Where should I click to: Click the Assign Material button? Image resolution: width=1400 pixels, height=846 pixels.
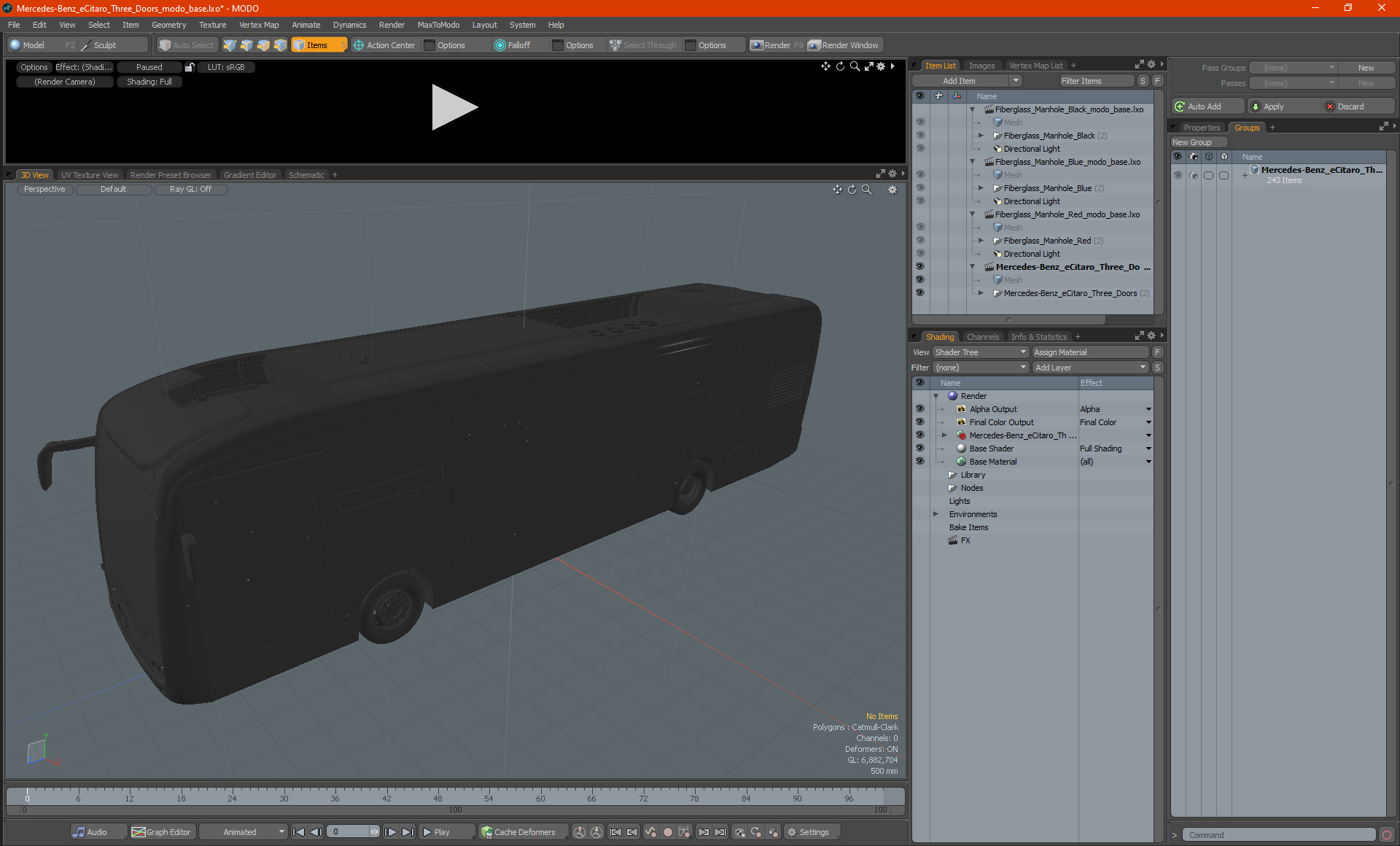pos(1090,352)
